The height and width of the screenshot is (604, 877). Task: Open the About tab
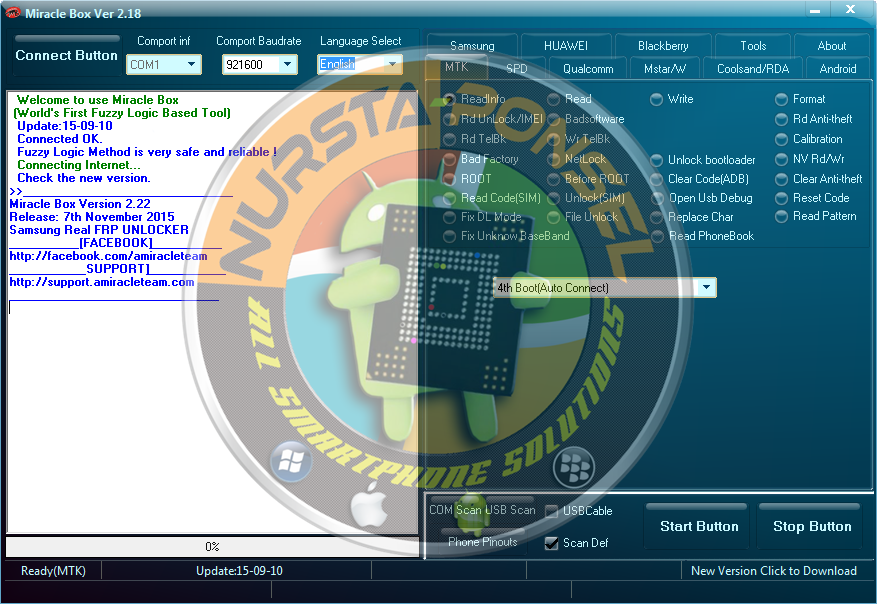pos(832,46)
